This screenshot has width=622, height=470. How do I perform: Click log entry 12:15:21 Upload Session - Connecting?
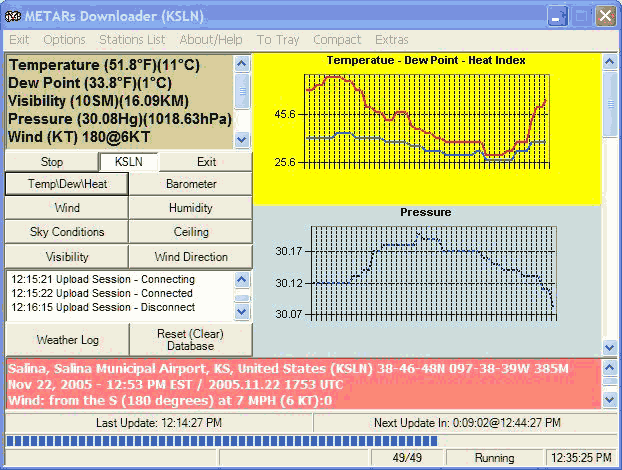103,279
